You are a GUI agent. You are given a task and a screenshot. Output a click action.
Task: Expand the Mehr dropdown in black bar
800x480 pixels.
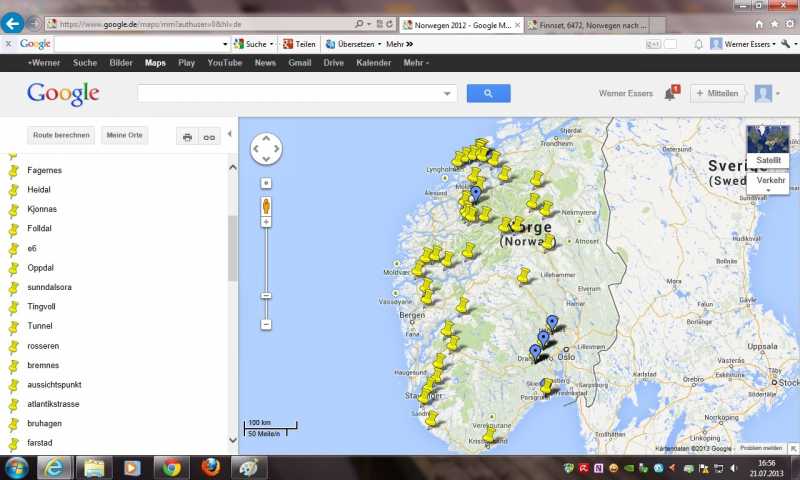coord(416,62)
